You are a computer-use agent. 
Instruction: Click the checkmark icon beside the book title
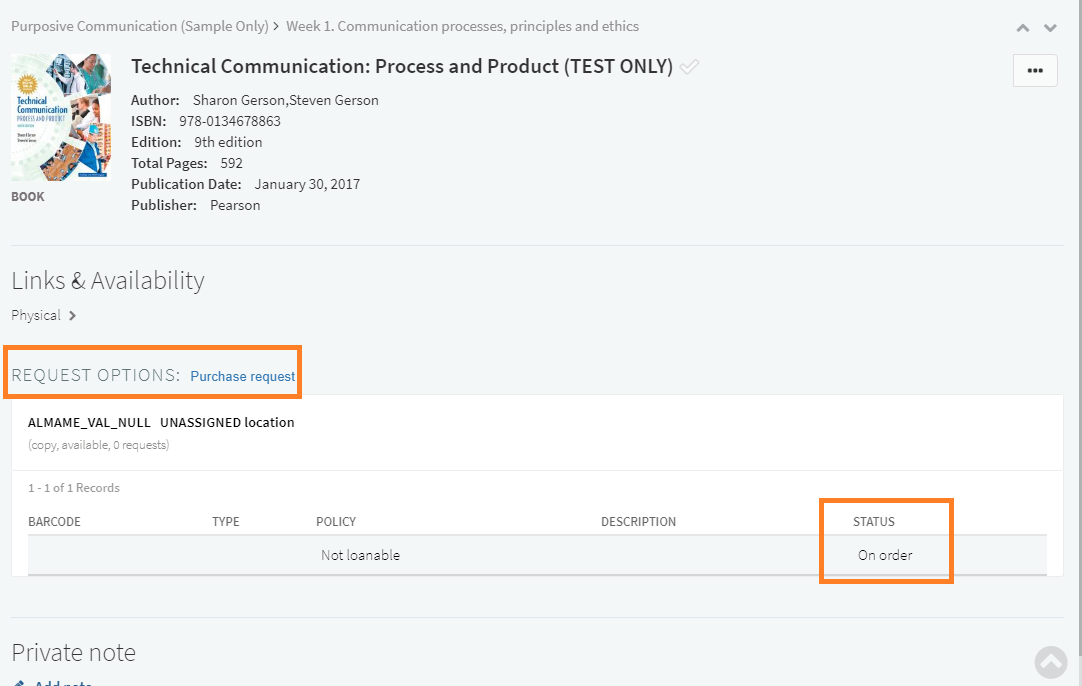(x=689, y=67)
